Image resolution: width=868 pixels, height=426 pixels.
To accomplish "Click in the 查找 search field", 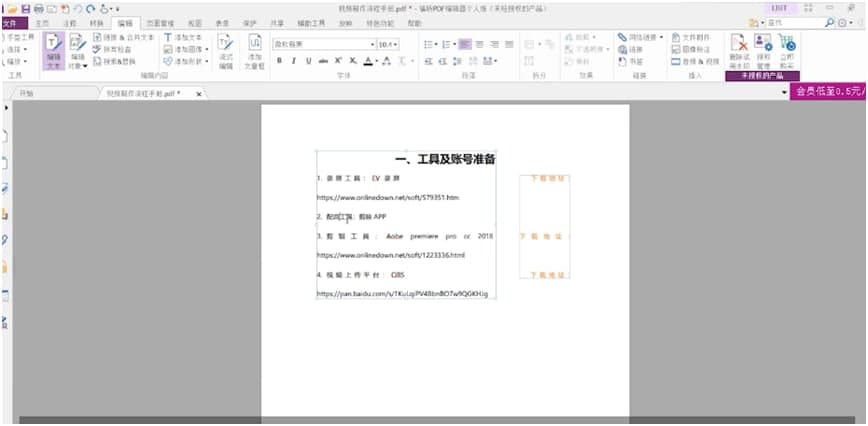I will 795,23.
